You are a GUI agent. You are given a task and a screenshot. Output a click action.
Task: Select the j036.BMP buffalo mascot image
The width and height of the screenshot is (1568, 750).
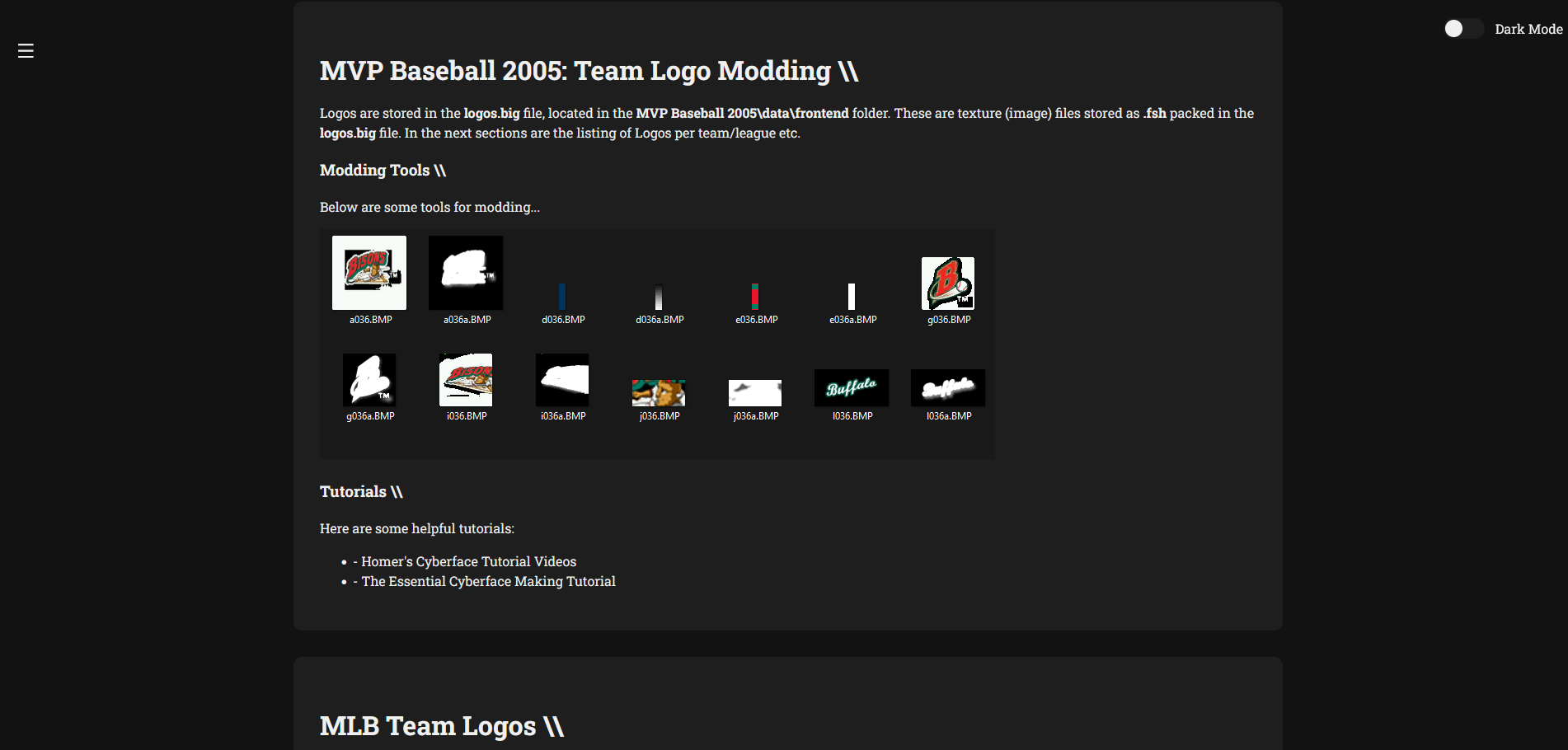(659, 393)
